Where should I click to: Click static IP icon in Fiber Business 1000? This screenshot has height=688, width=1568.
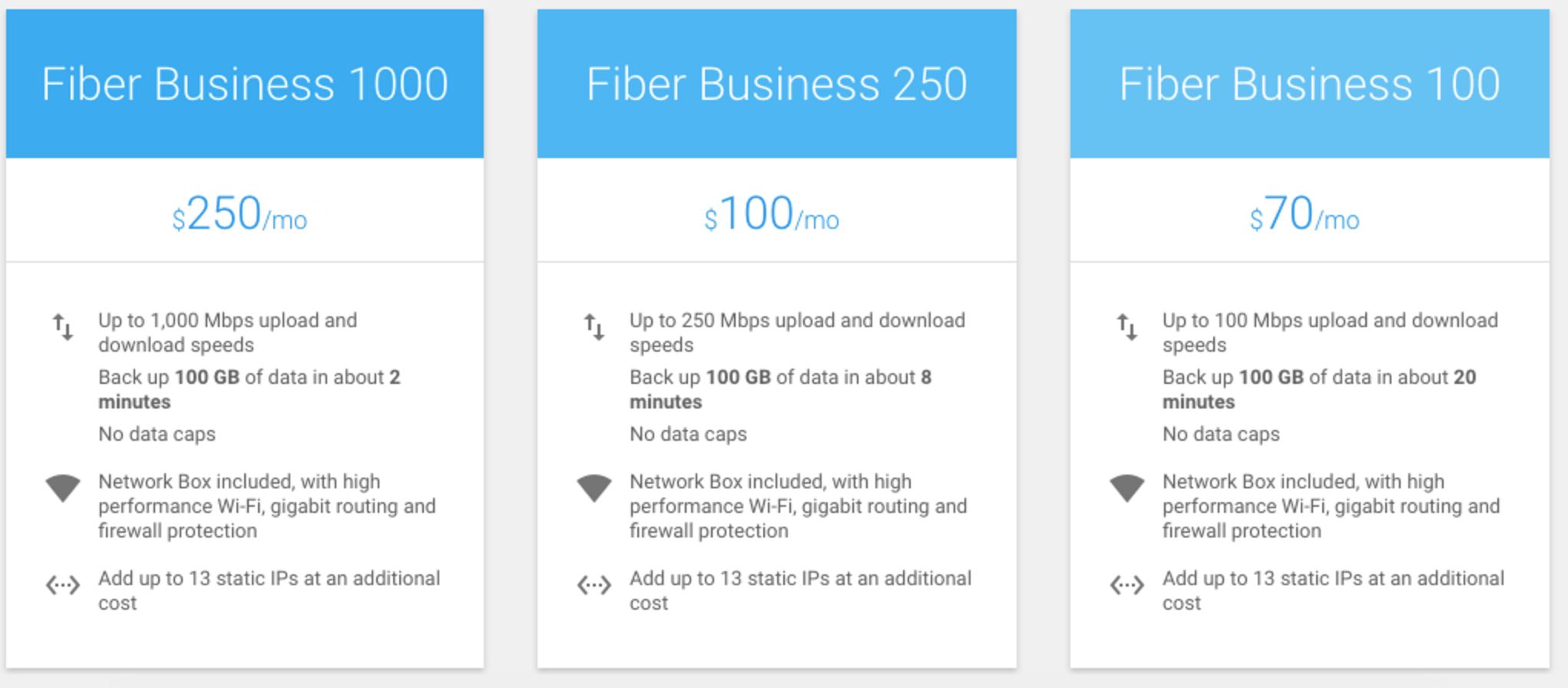coord(63,586)
